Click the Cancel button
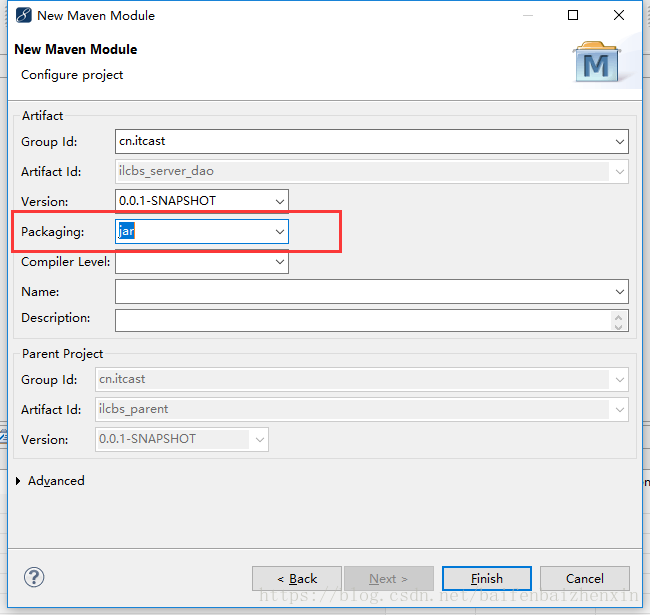Screen dimensions: 650x615 [585, 579]
